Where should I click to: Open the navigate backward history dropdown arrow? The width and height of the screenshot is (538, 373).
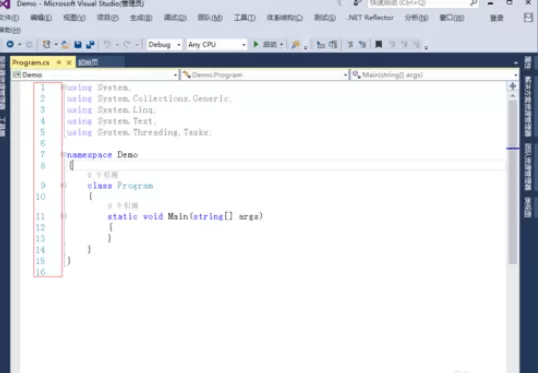20,45
